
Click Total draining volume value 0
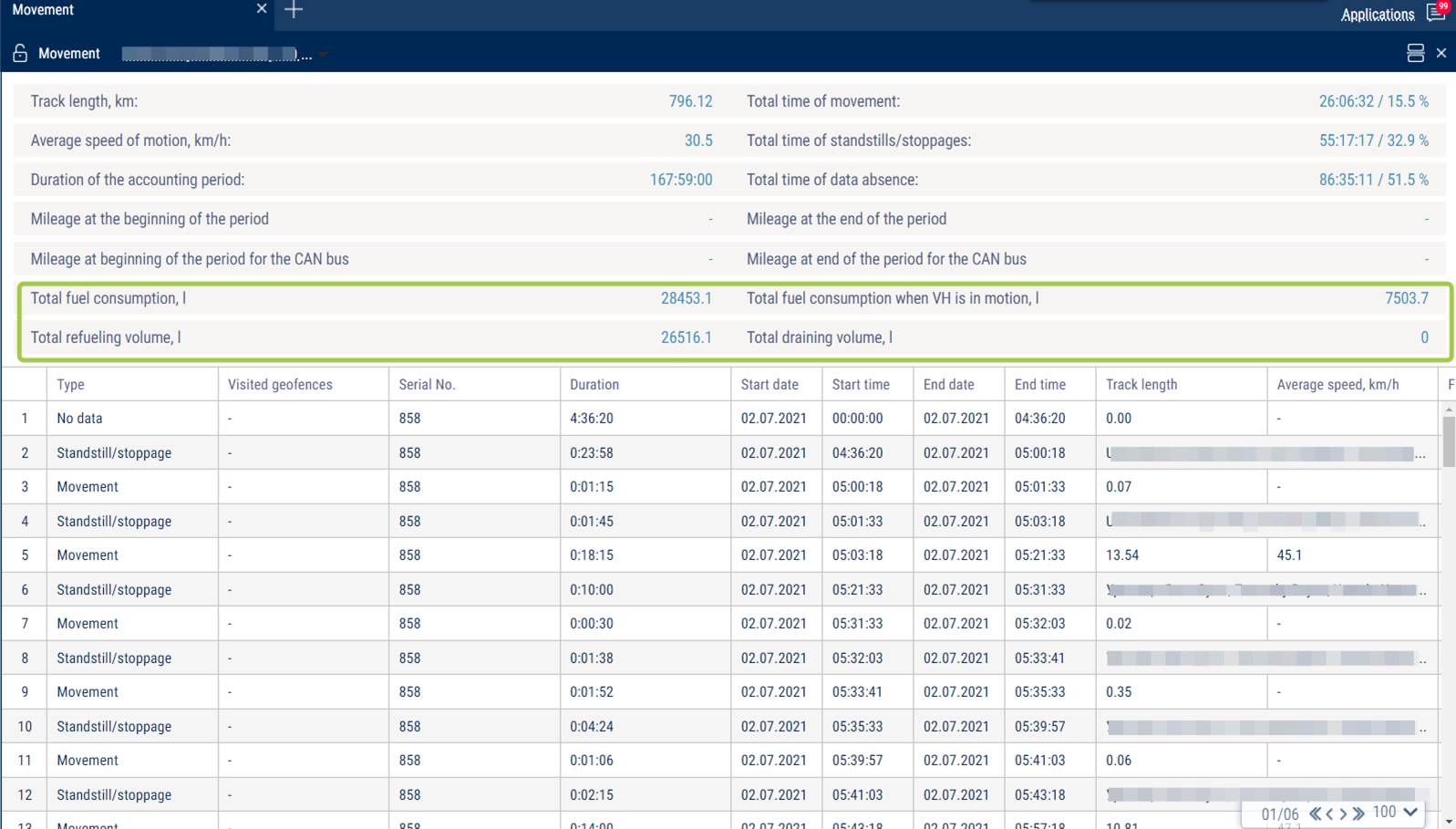pos(1424,337)
